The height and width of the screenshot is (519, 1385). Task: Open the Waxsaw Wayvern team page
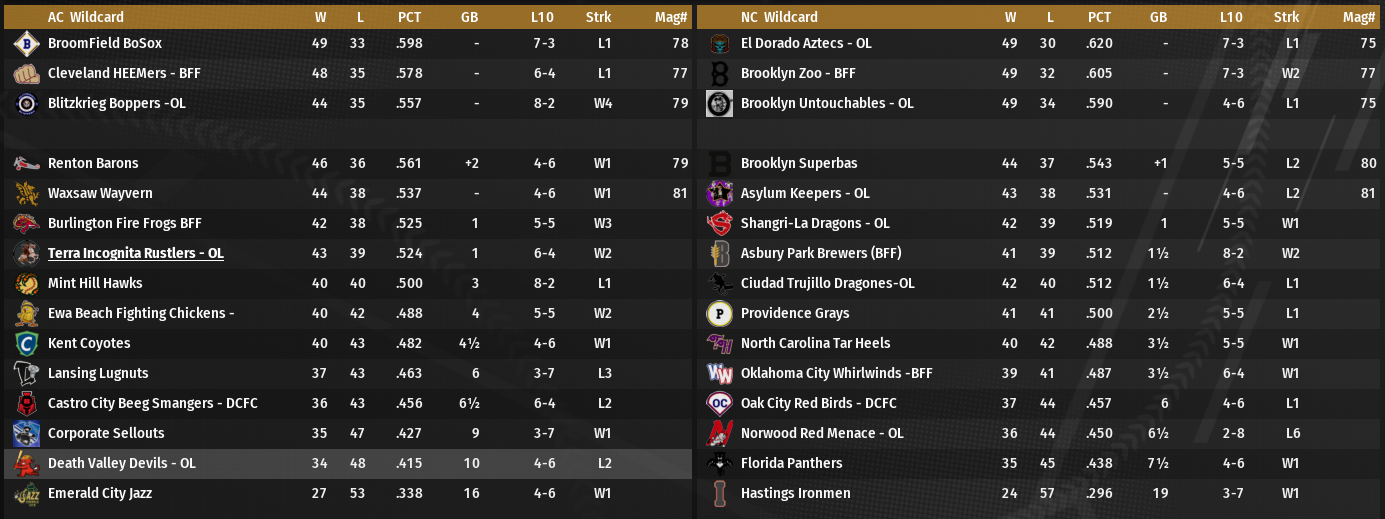click(x=100, y=194)
